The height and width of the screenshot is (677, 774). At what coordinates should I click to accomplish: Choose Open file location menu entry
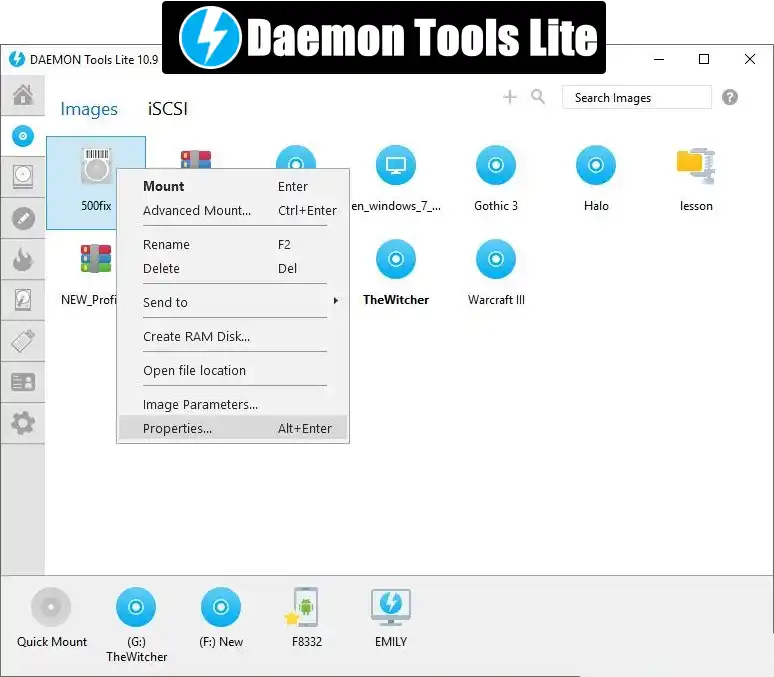232,370
